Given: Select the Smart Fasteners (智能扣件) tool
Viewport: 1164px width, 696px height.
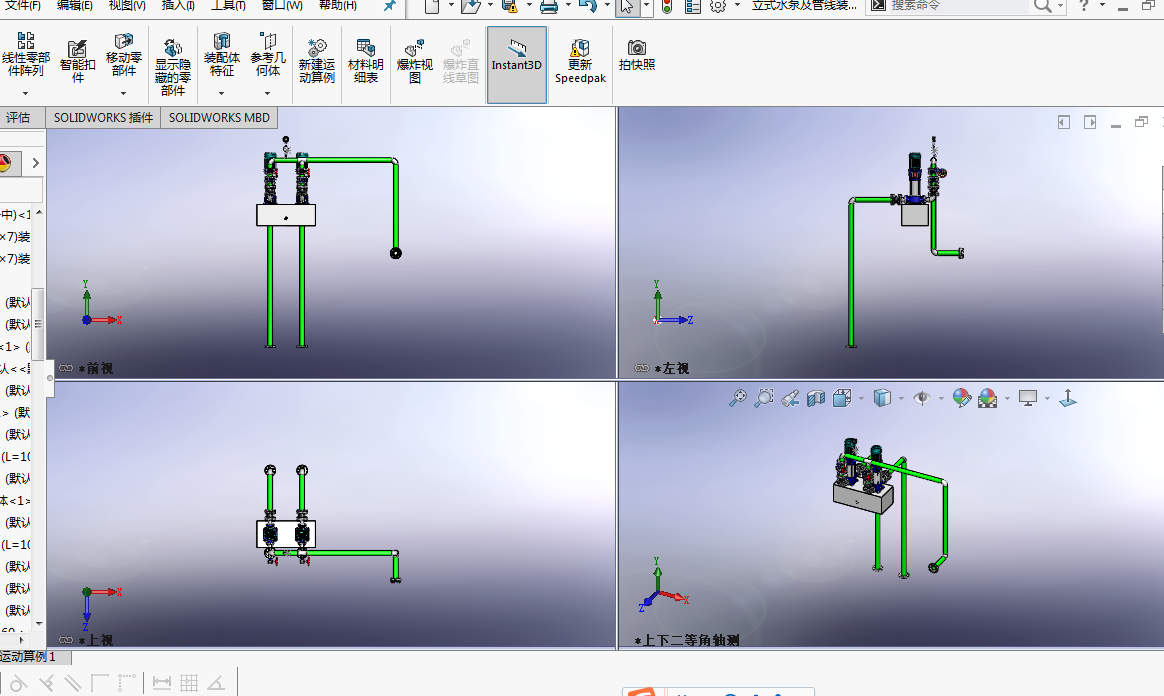Looking at the screenshot, I should [x=77, y=61].
